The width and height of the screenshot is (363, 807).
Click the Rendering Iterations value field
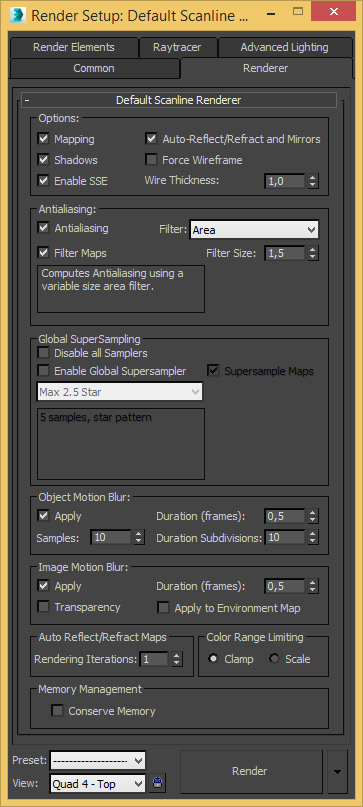[155, 659]
